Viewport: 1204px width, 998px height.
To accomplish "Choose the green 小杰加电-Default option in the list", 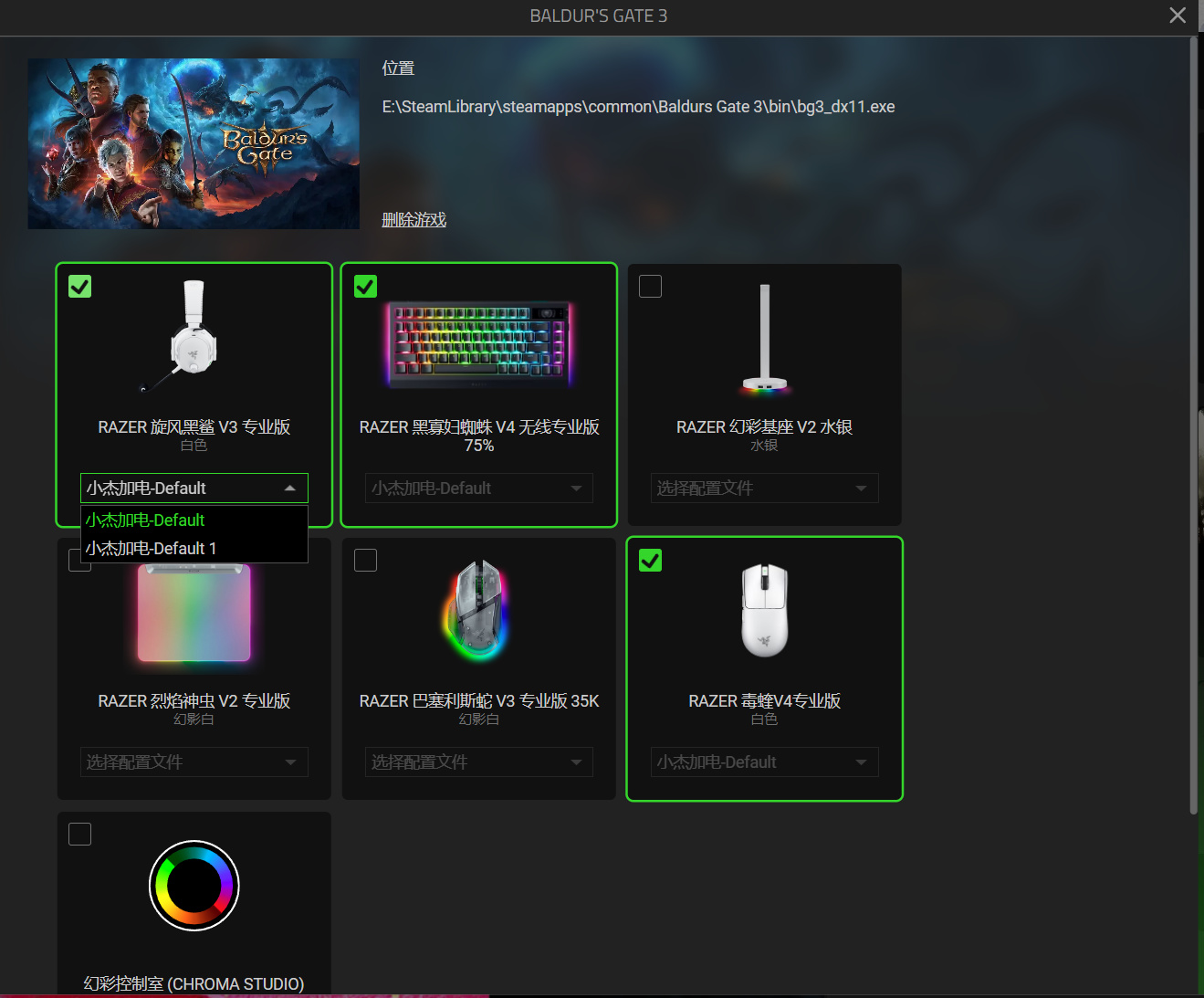I will tap(194, 520).
